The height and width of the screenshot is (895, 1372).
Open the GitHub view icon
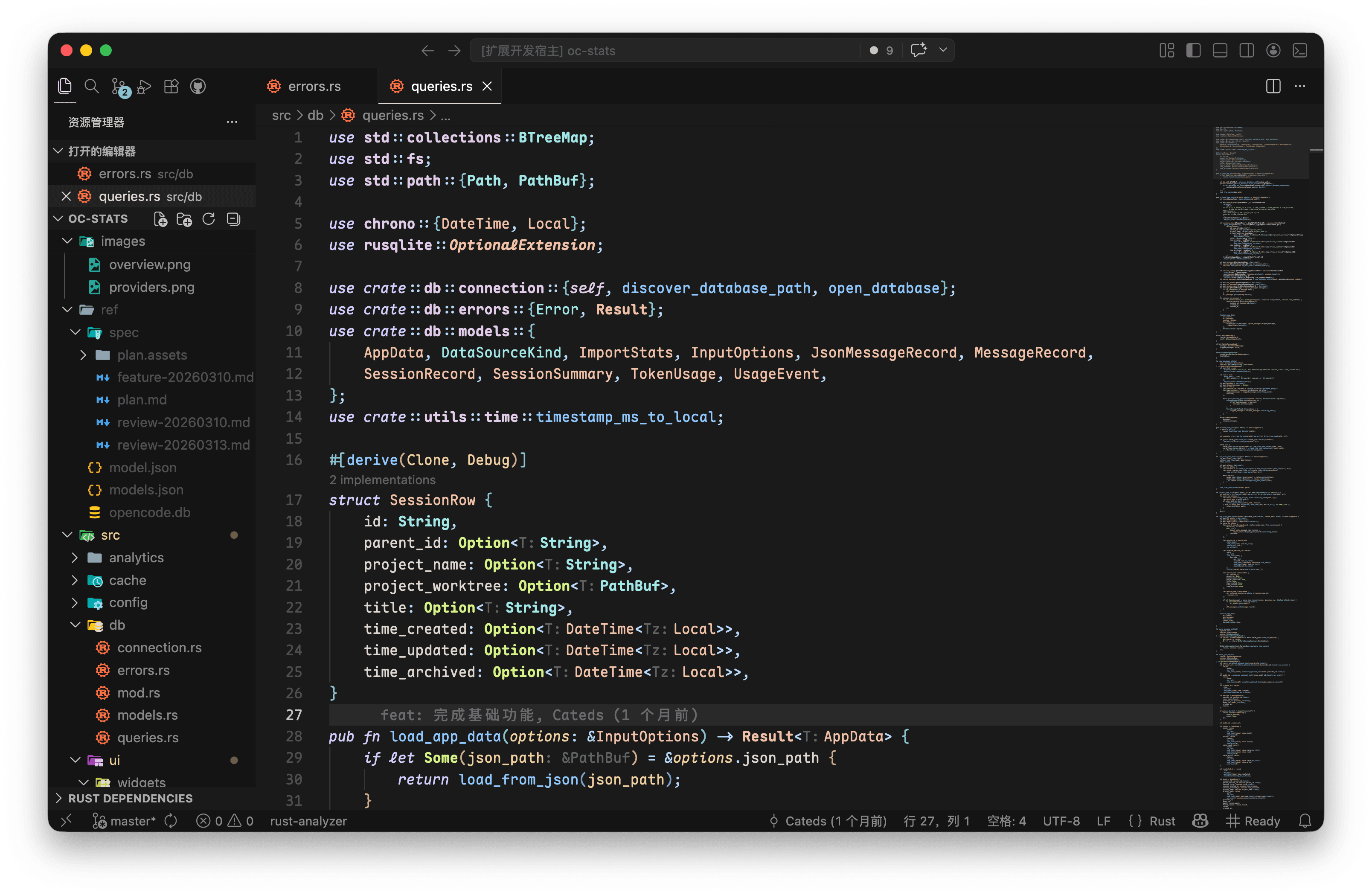[198, 87]
